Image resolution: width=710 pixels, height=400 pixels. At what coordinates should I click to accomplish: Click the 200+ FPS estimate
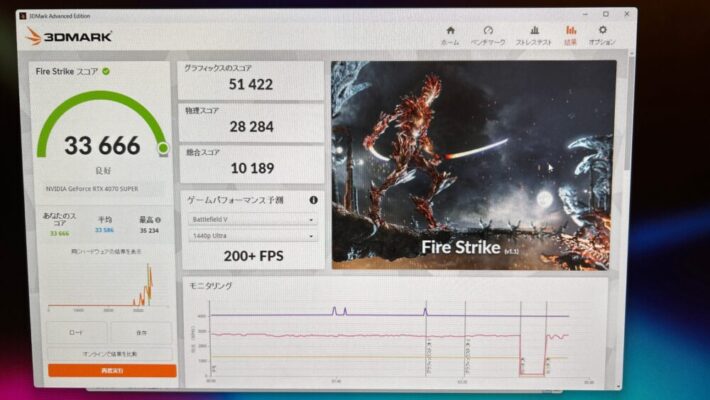tap(254, 256)
